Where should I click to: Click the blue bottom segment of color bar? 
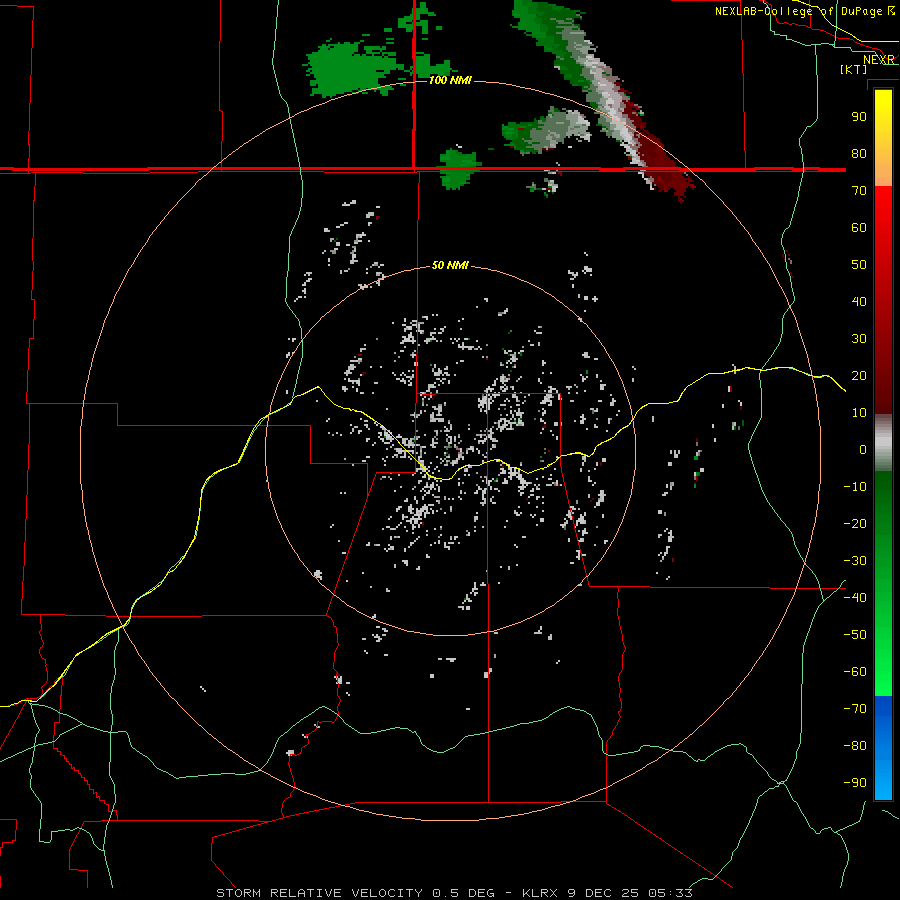[883, 748]
